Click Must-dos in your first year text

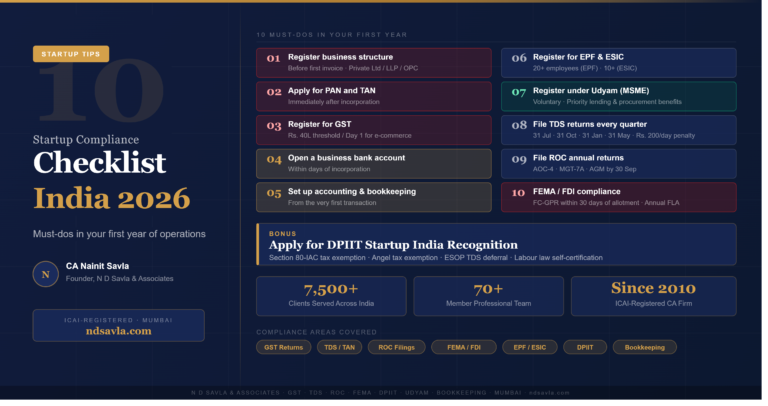pyautogui.click(x=119, y=234)
